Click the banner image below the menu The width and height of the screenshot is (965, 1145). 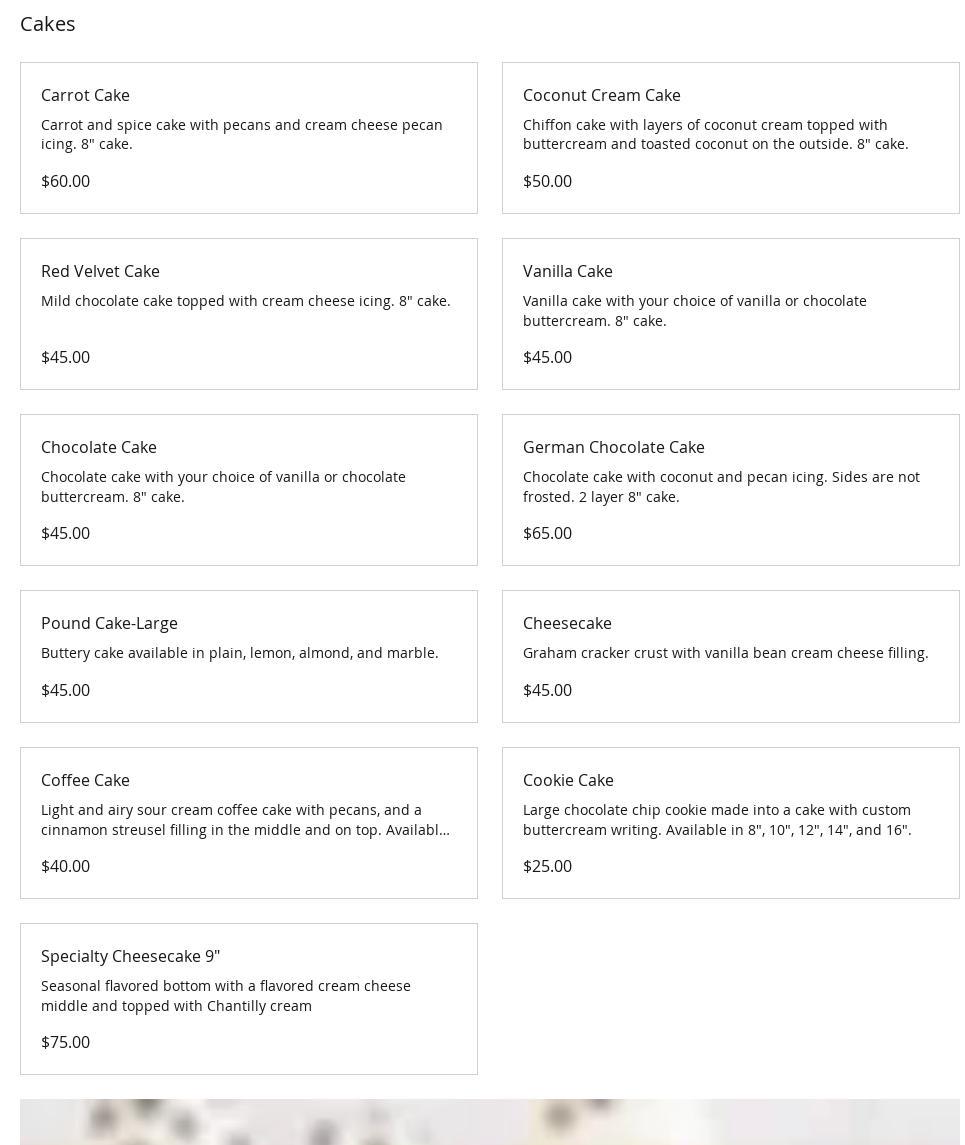click(x=490, y=1122)
